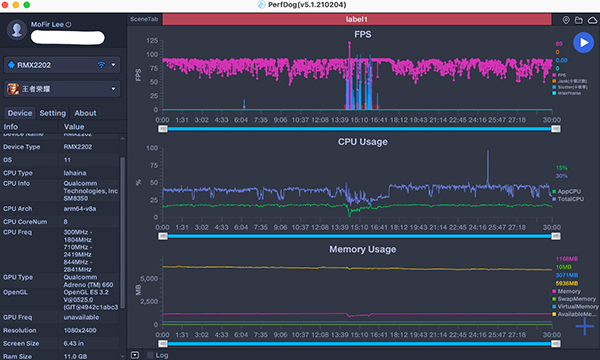Viewport: 600px width, 360px height.
Task: Click the user avatar icon
Action: tap(17, 30)
